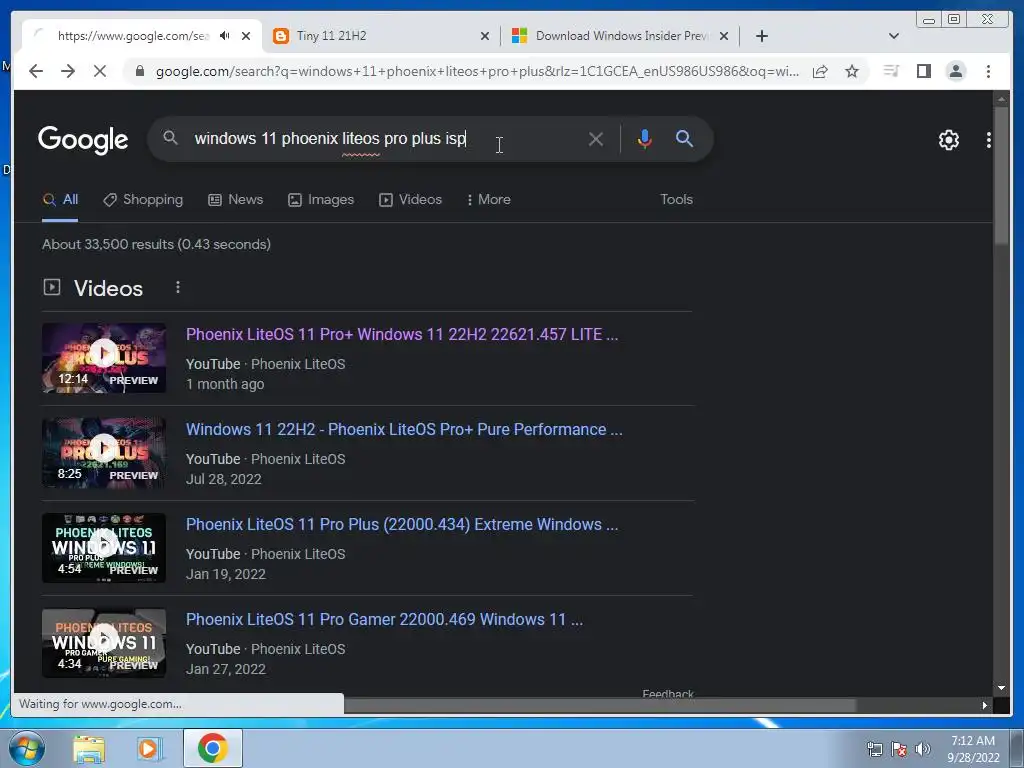Play the 4:54 video thumbnail preview
This screenshot has height=768, width=1024.
click(x=104, y=548)
